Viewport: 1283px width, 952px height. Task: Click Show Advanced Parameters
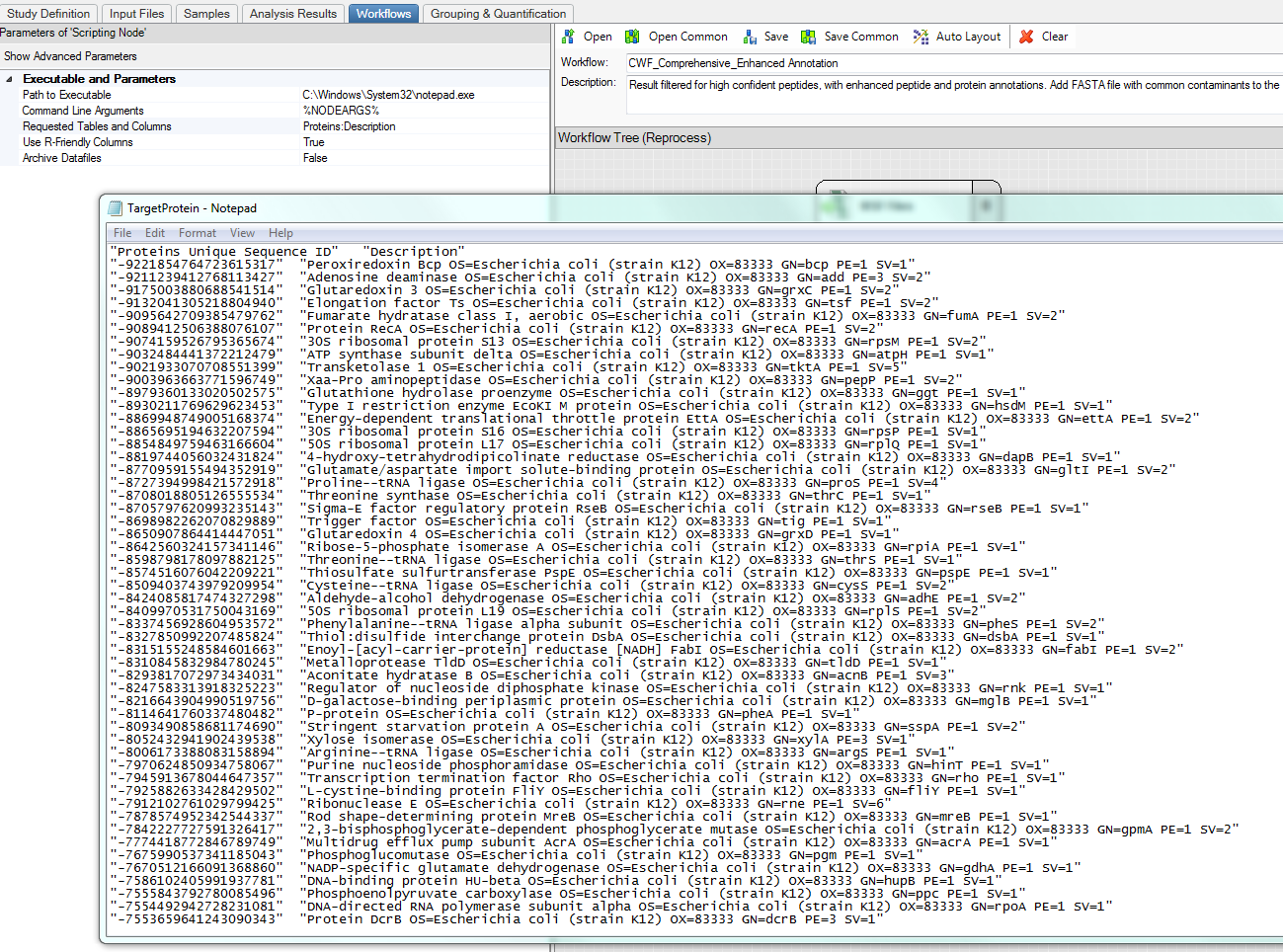[70, 56]
